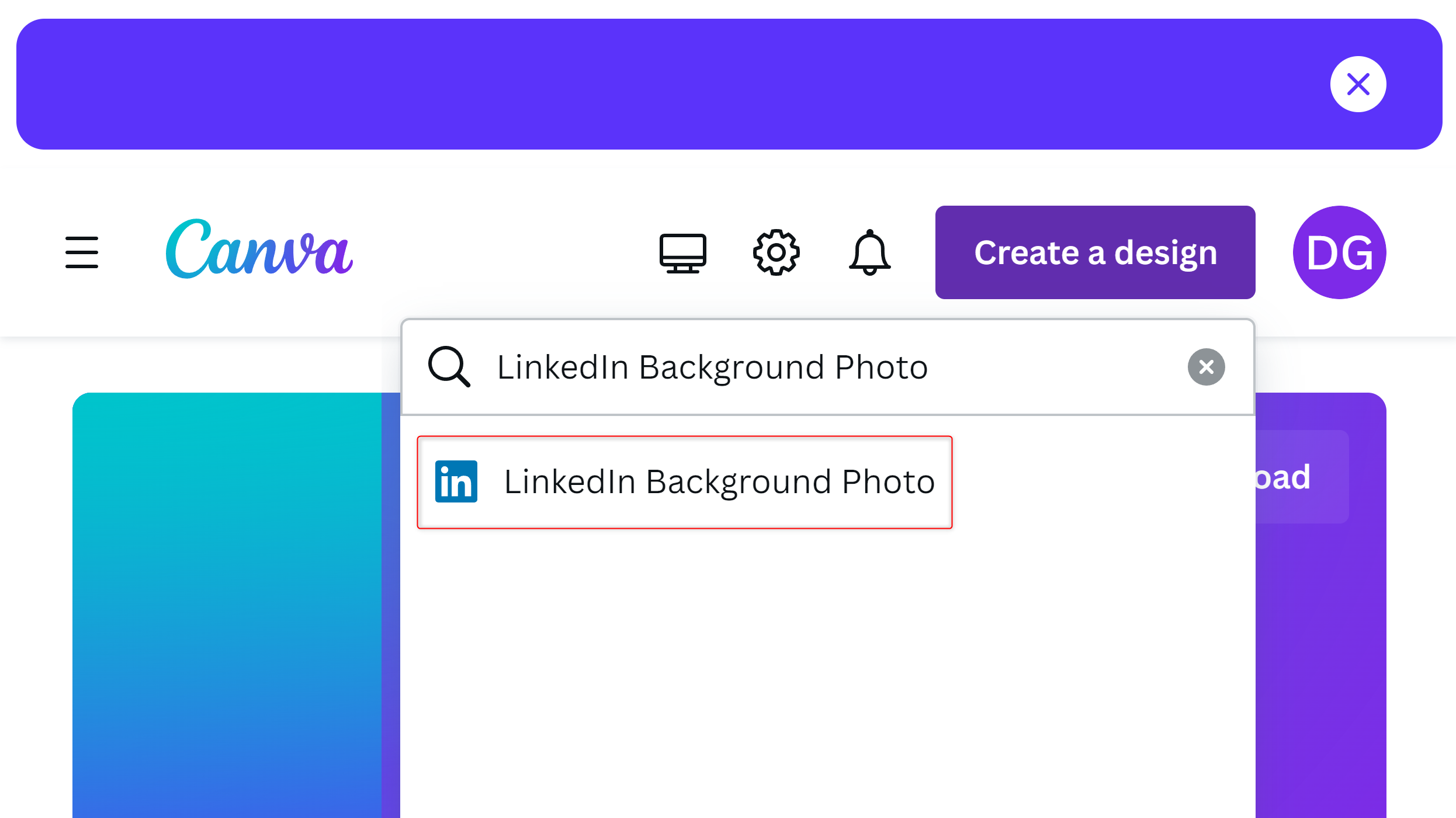This screenshot has width=1456, height=818.
Task: Click inside the purple banner area
Action: pyautogui.click(x=701, y=84)
